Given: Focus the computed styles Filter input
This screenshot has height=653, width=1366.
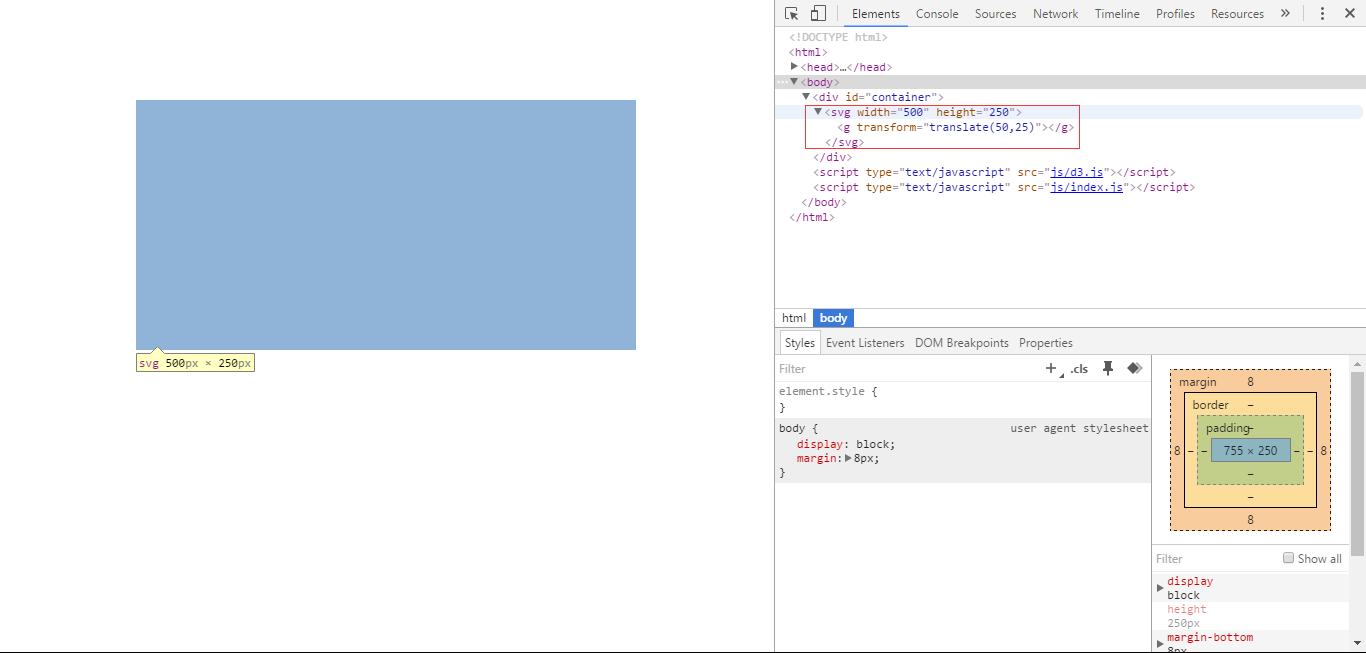Looking at the screenshot, I should click(x=1215, y=559).
